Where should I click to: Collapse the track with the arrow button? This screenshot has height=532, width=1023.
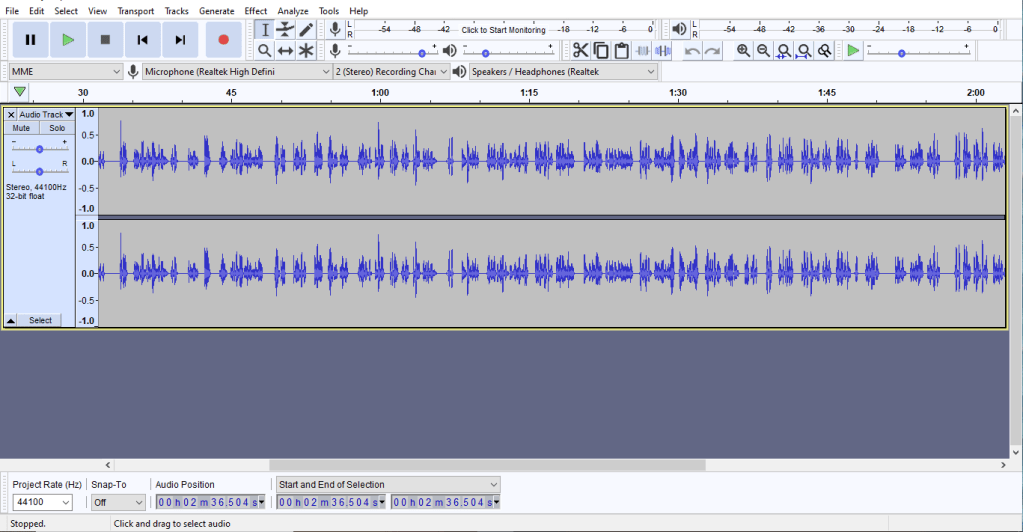click(x=11, y=320)
